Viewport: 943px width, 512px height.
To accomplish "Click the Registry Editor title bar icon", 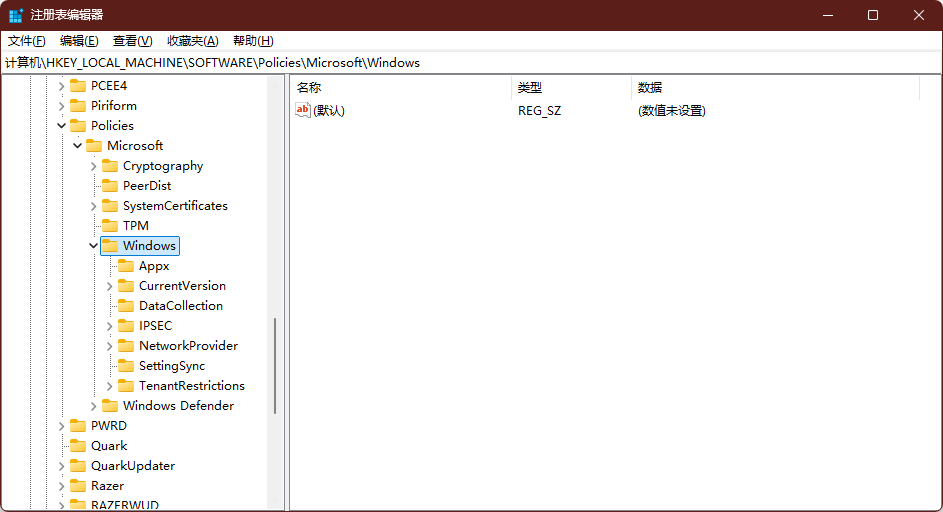I will pyautogui.click(x=16, y=15).
